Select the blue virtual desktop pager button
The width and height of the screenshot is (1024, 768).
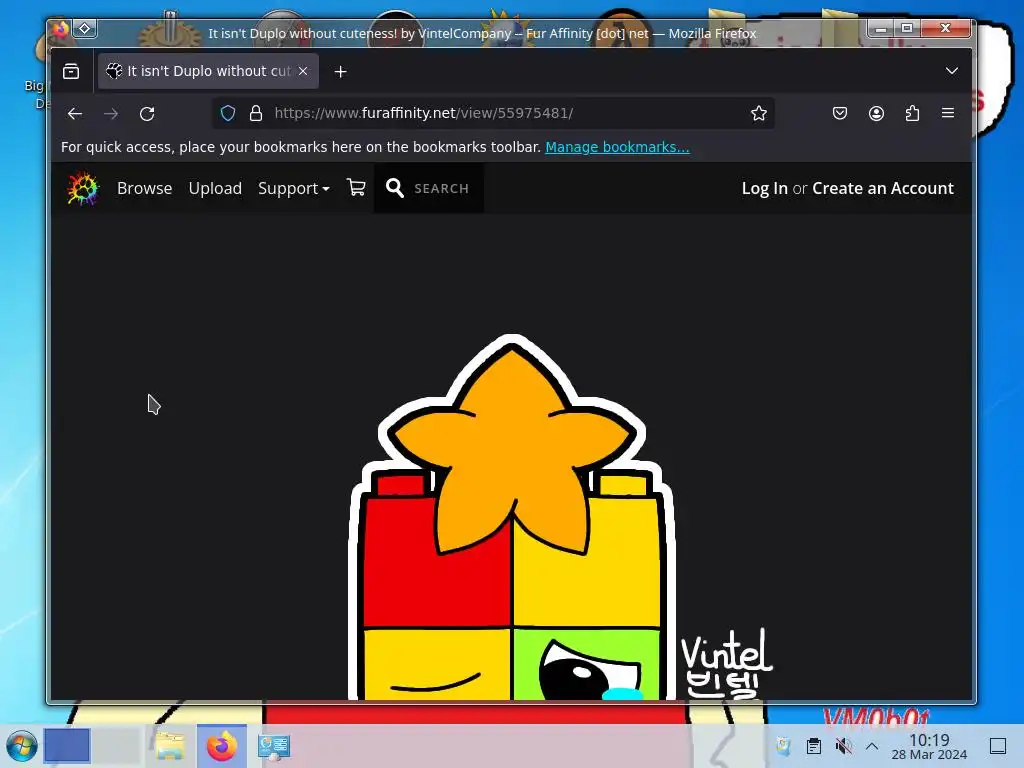67,746
